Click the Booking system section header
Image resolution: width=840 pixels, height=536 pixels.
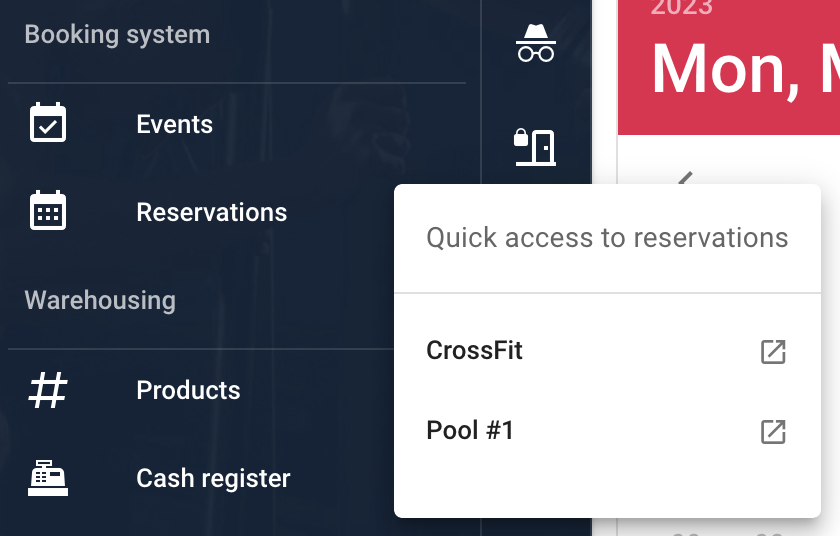[x=117, y=35]
